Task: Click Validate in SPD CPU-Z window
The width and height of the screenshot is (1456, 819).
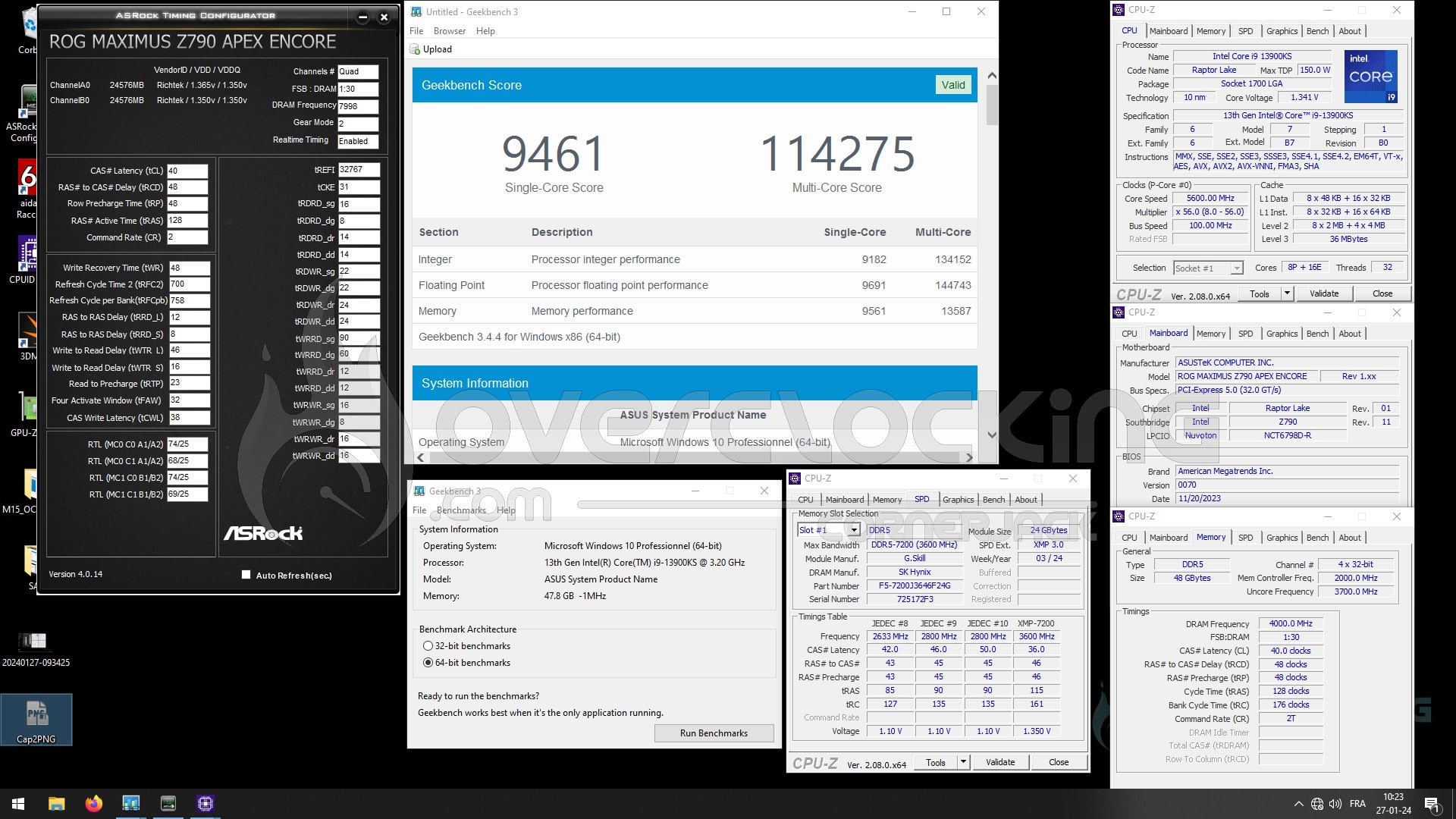Action: click(1000, 762)
